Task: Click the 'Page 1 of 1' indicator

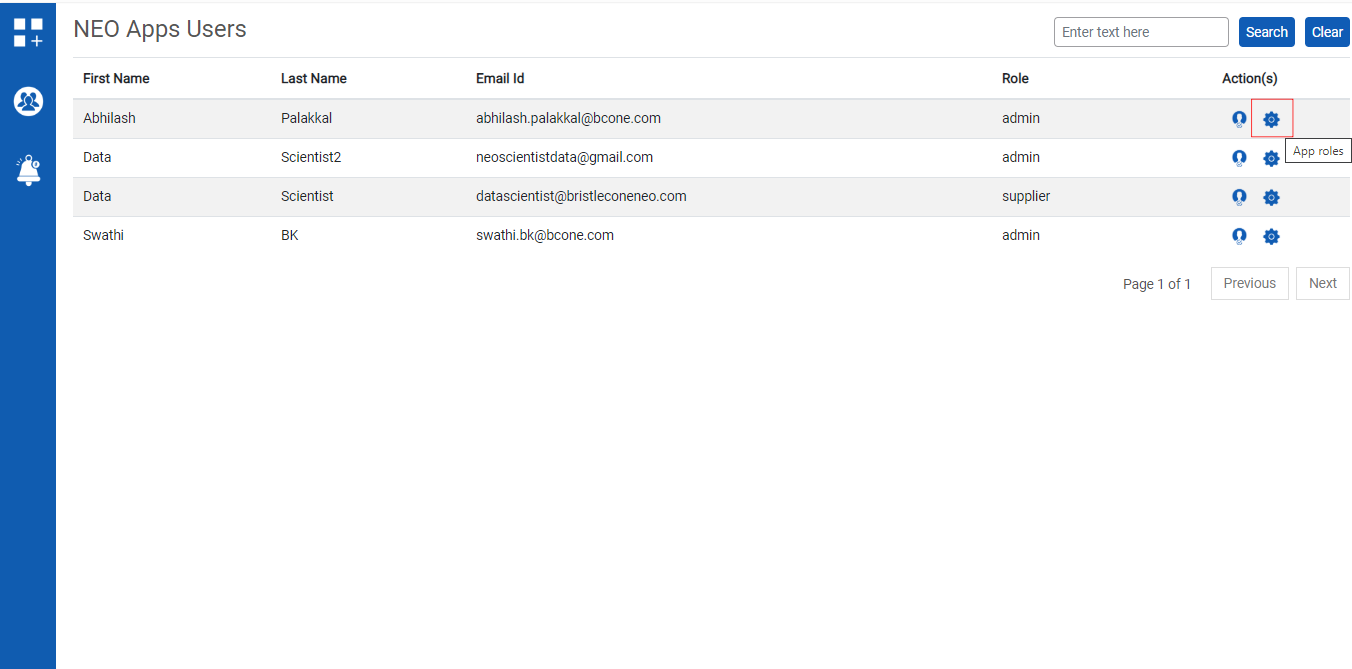Action: (1157, 284)
